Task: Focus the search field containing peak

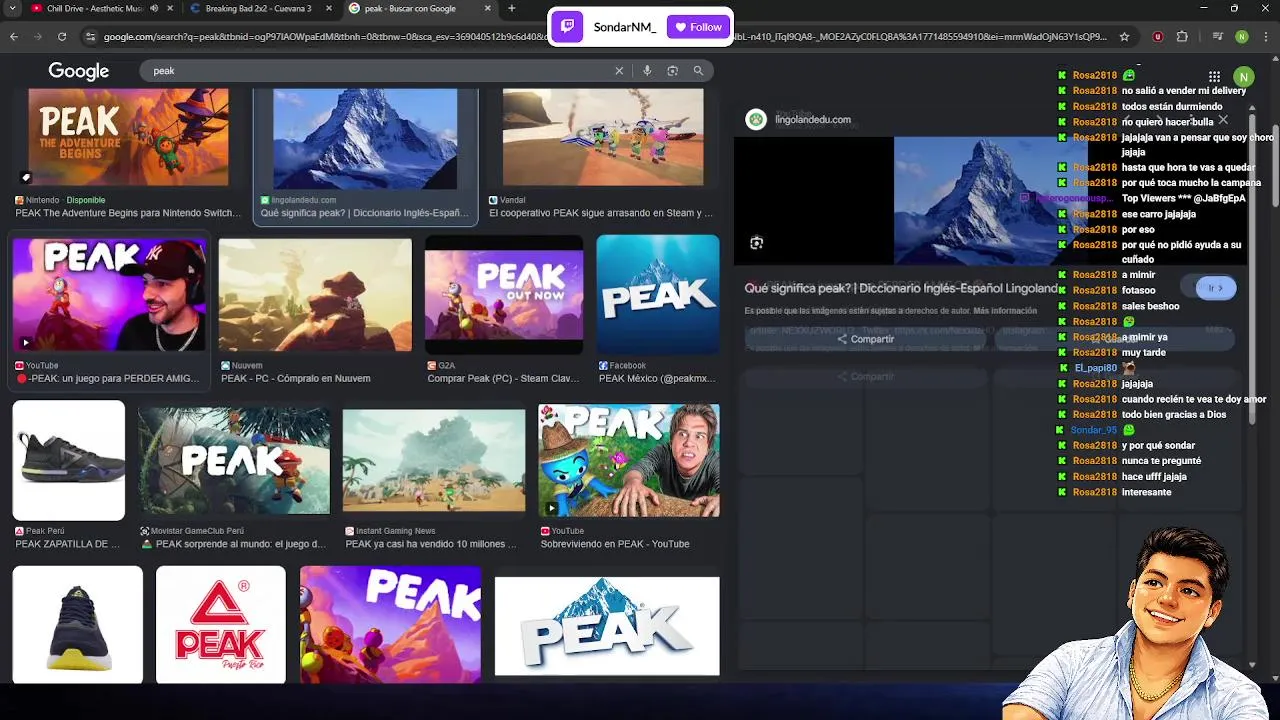Action: [x=380, y=71]
